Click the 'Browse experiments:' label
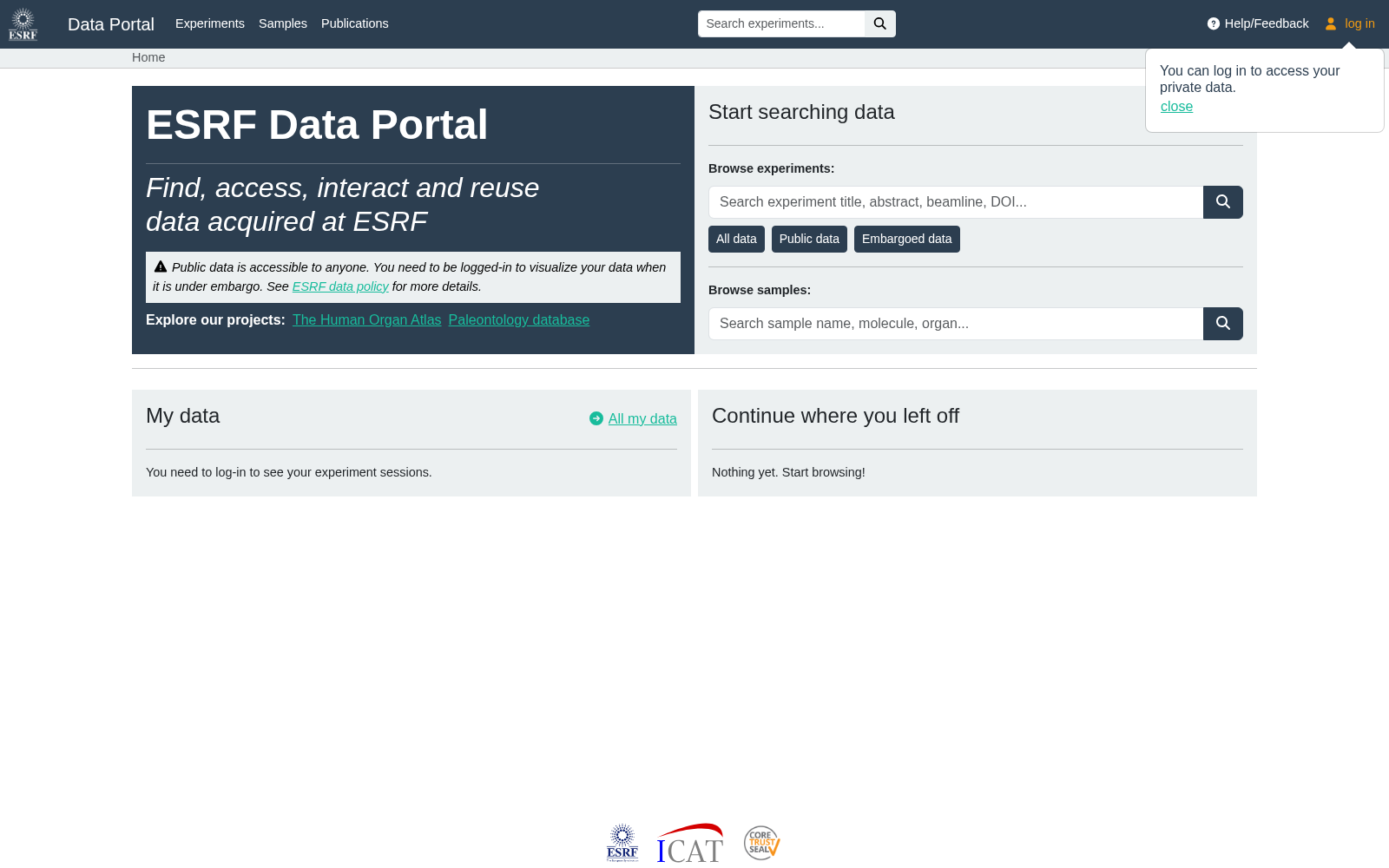The image size is (1389, 868). tap(771, 168)
